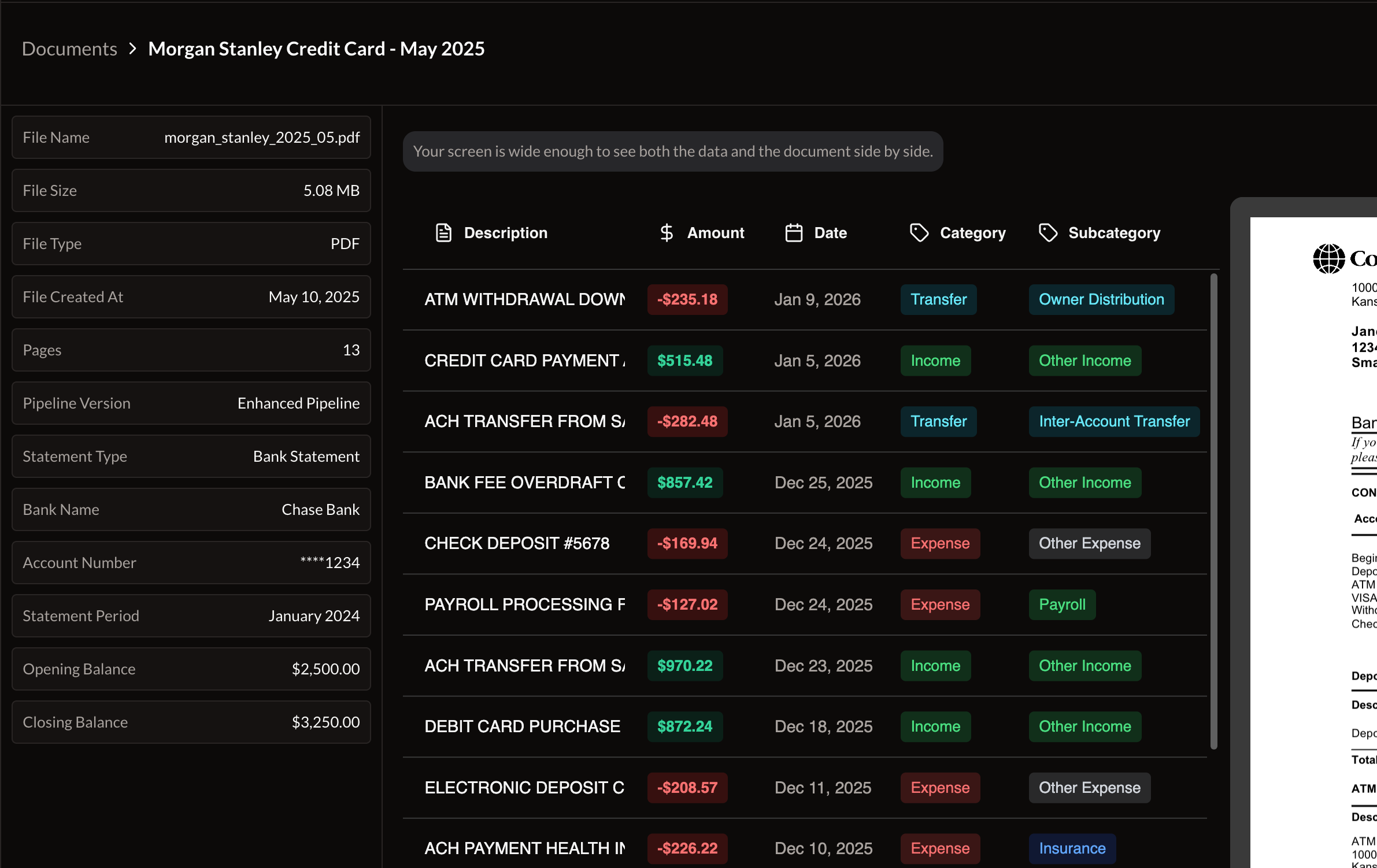Sort transactions by the Date column header
This screenshot has height=868, width=1377.
point(831,232)
